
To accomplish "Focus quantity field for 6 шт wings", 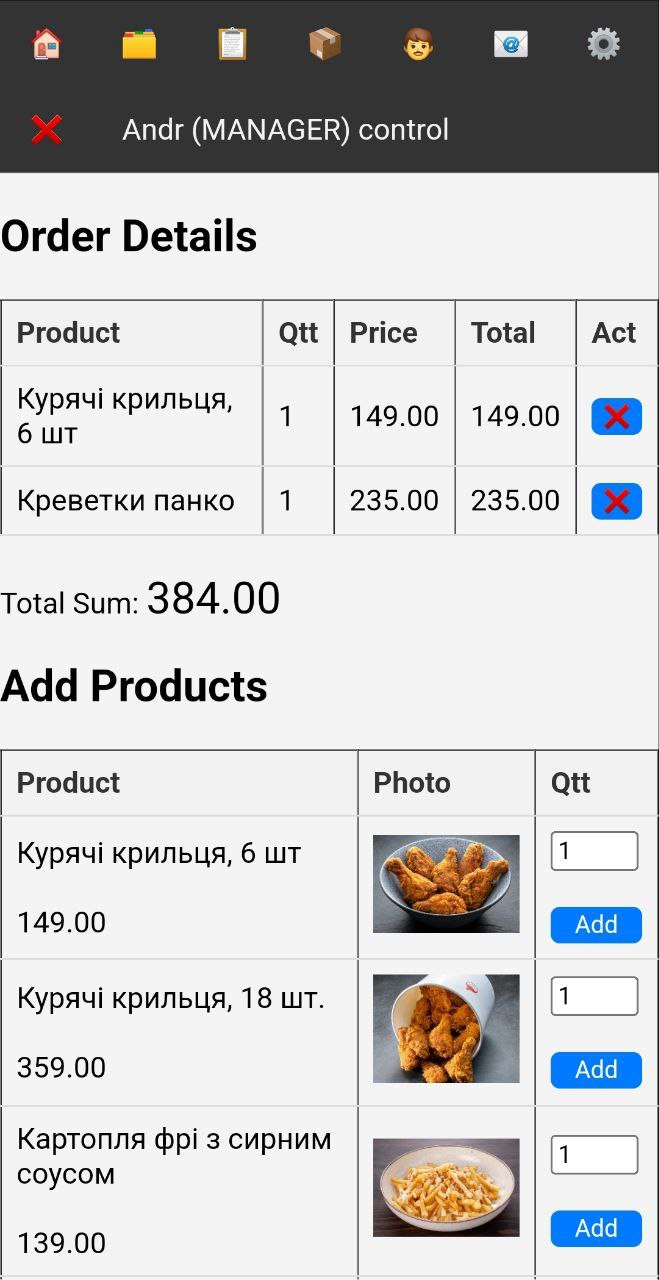I will [x=594, y=851].
